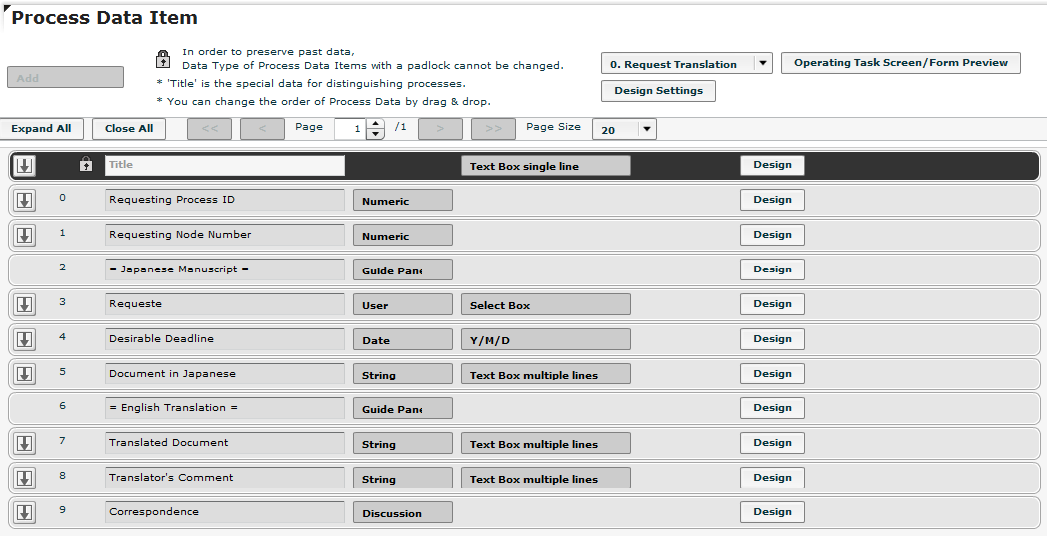Expand the Translated Document row arrow icon
The height and width of the screenshot is (536, 1047).
[x=25, y=443]
